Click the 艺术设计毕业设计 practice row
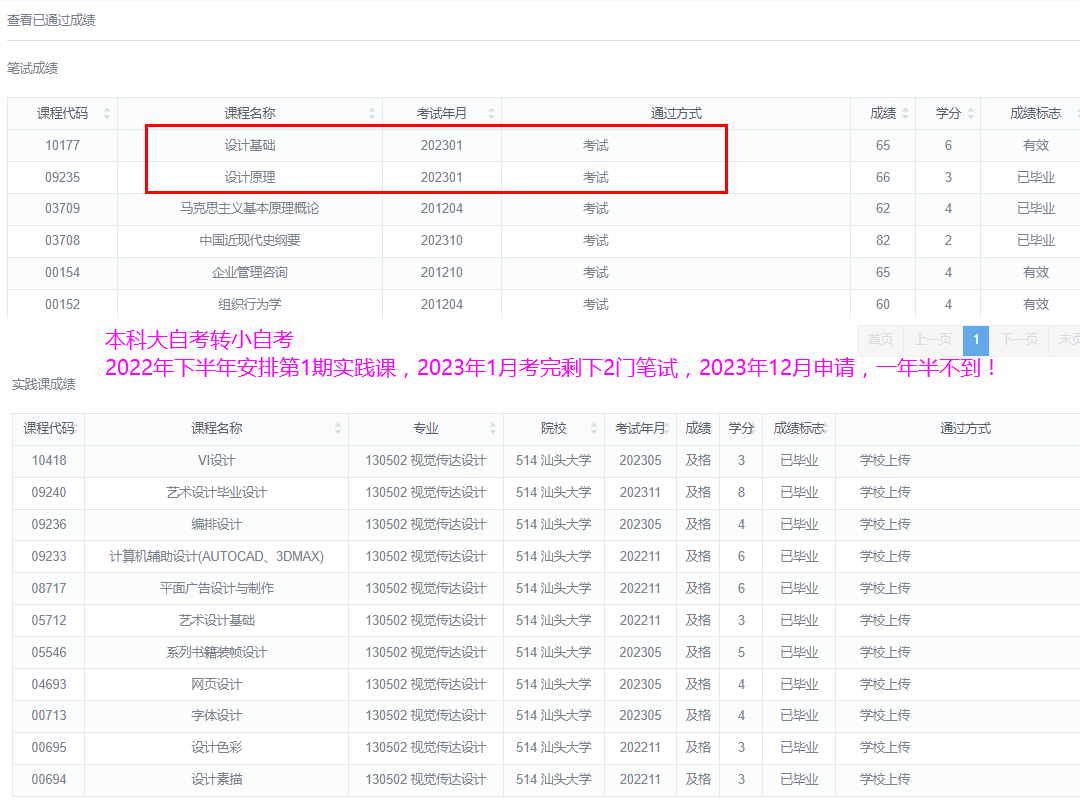The height and width of the screenshot is (804, 1080). point(217,492)
